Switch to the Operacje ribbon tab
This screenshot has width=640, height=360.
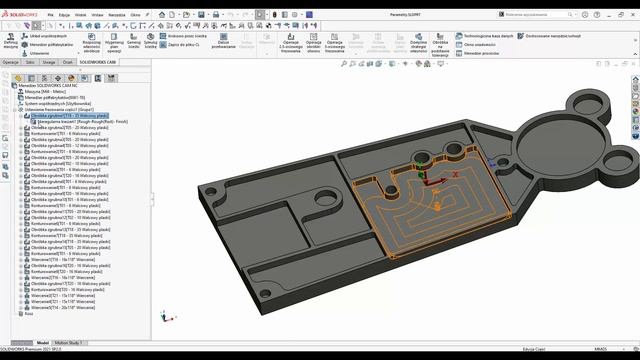11,62
